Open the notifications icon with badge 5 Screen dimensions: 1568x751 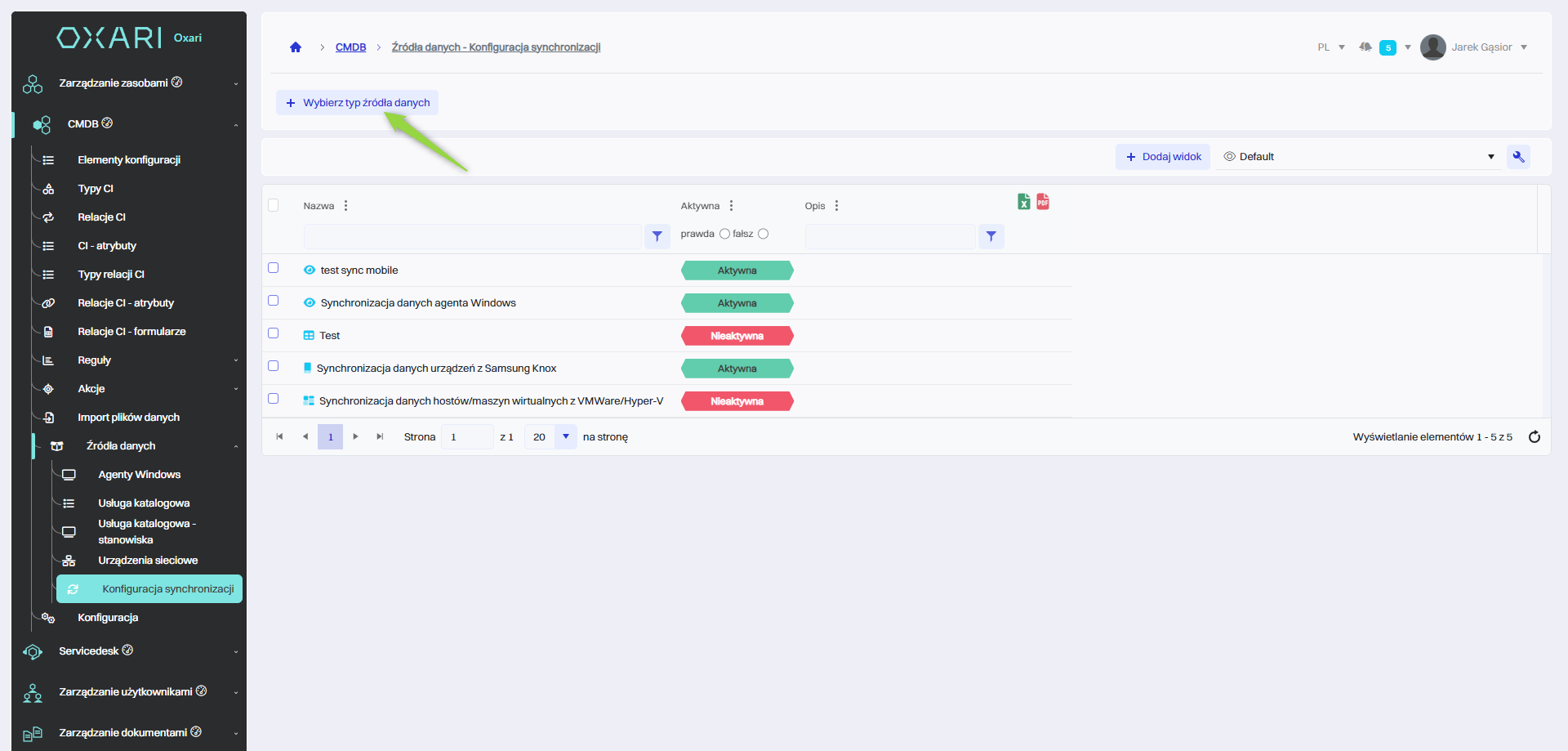(1387, 47)
